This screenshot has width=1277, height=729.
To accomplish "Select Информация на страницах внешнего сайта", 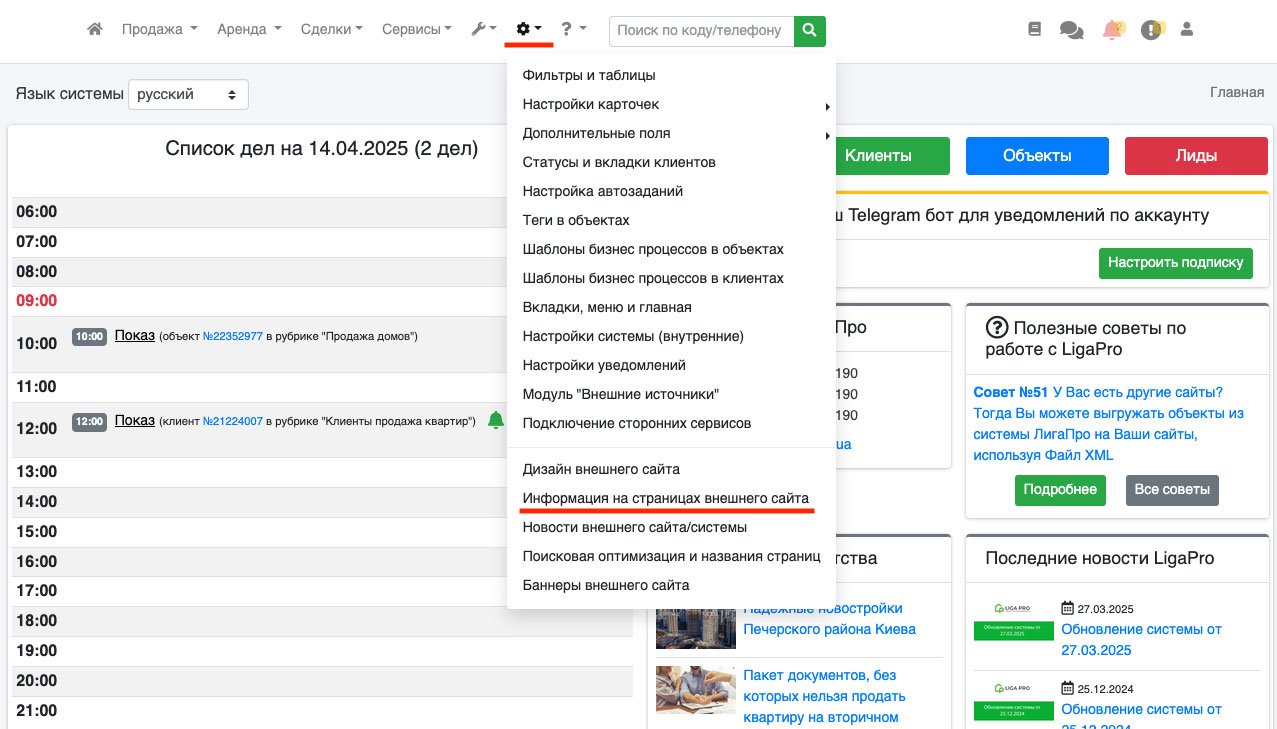I will (665, 498).
